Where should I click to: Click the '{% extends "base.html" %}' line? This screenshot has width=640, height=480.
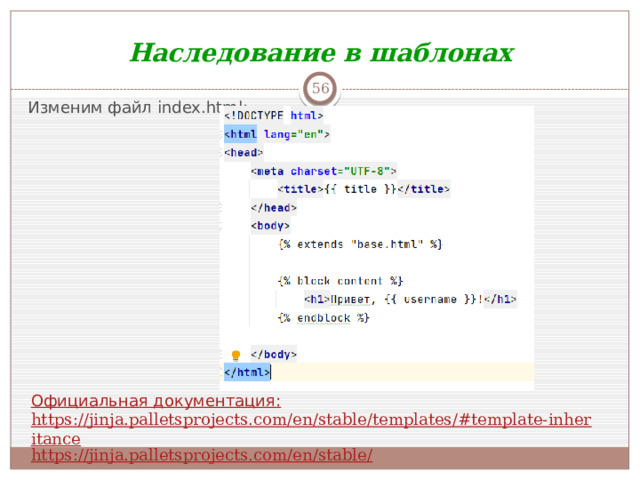click(360, 244)
